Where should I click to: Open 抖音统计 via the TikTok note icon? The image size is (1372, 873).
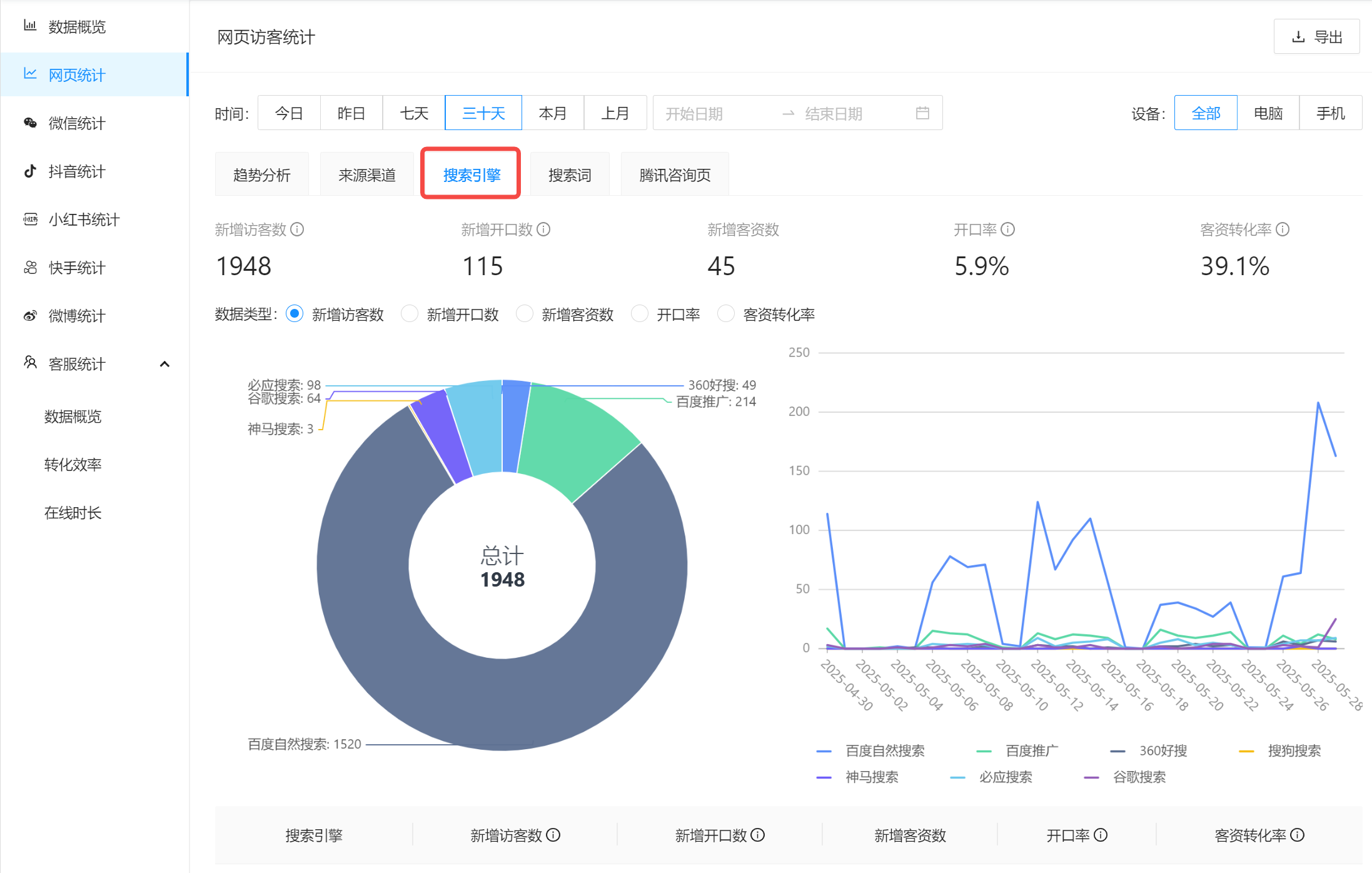tap(30, 171)
